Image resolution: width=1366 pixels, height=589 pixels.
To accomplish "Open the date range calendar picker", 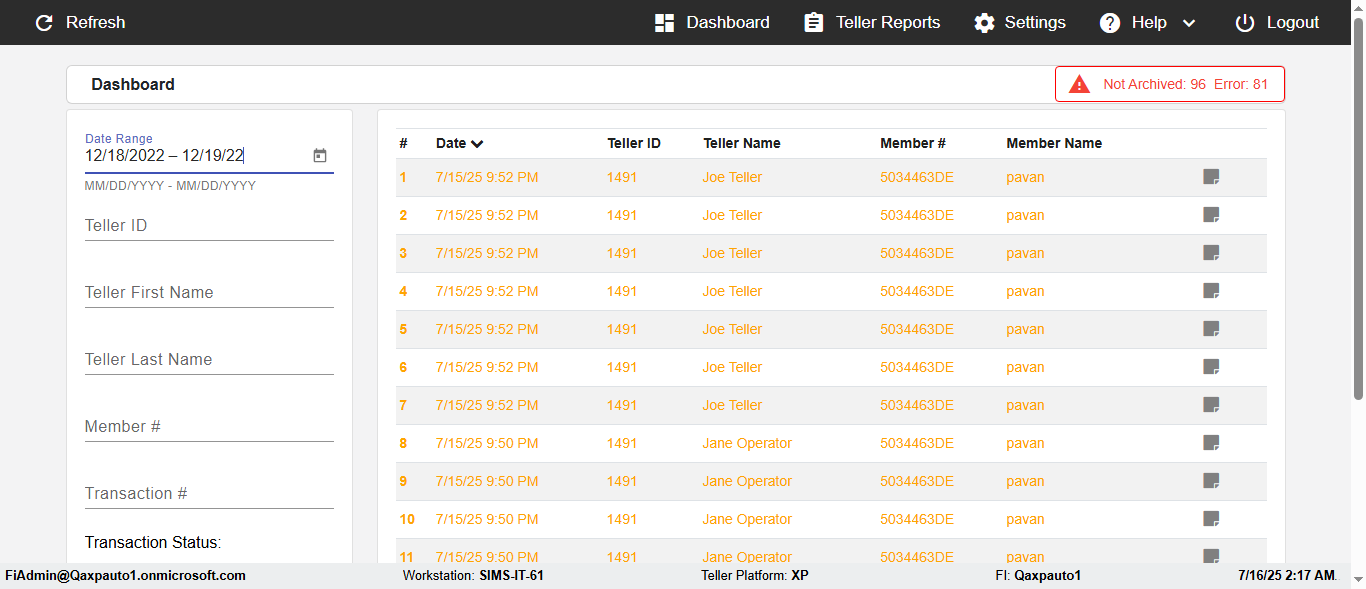I will (320, 156).
